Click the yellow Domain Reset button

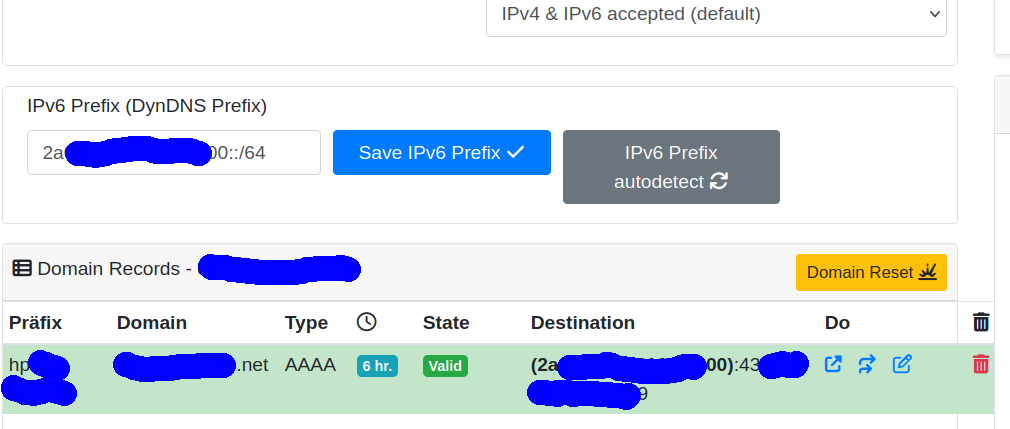click(871, 272)
